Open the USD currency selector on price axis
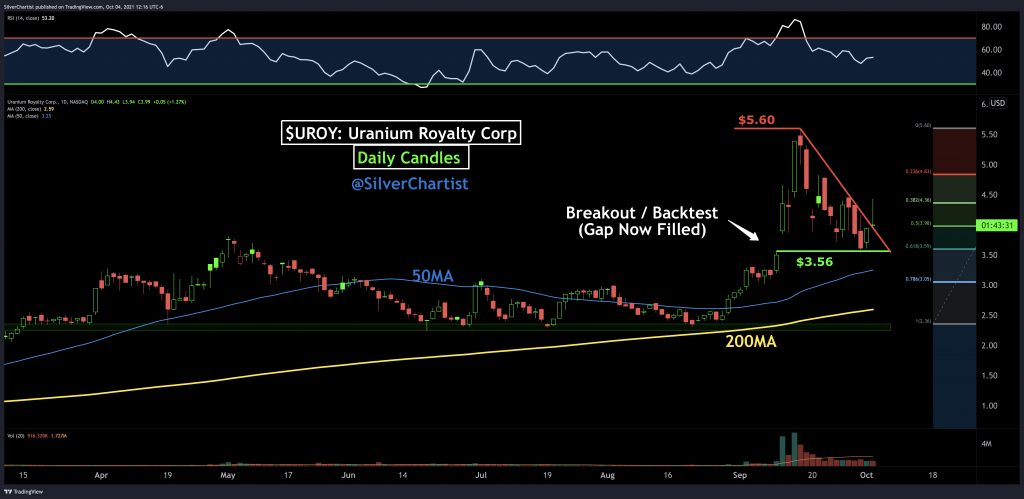Image resolution: width=1024 pixels, height=499 pixels. coord(997,103)
